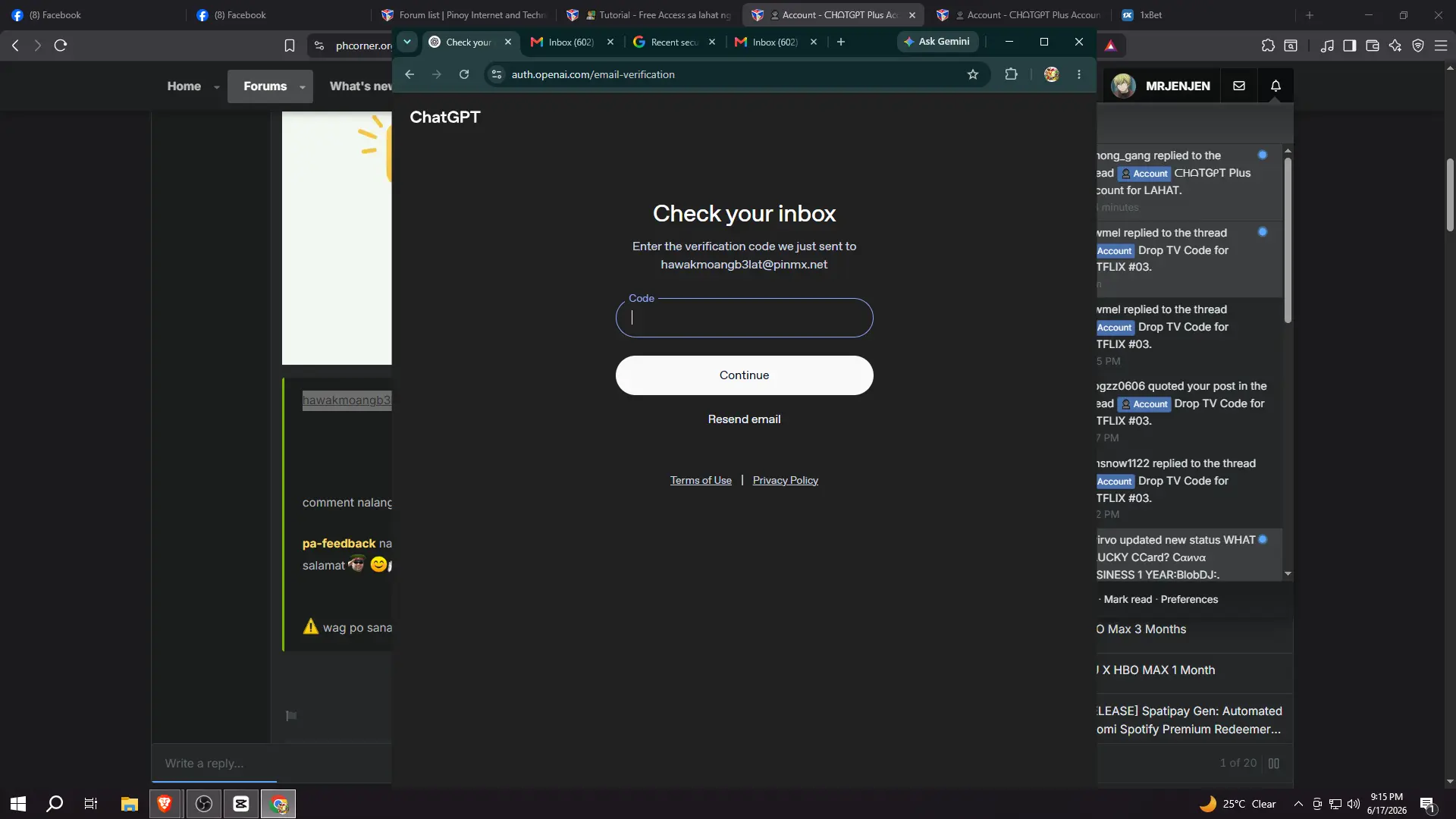Open the gzz0606 quoted your post alert
Screen dimensions: 1456x819
(x=1189, y=412)
